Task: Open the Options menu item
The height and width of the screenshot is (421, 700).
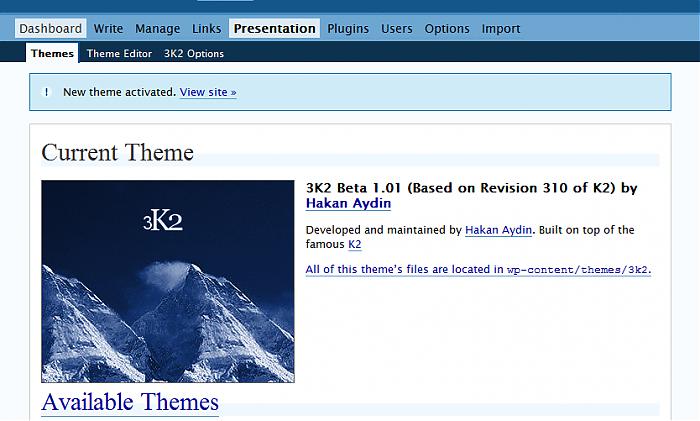Action: (447, 29)
